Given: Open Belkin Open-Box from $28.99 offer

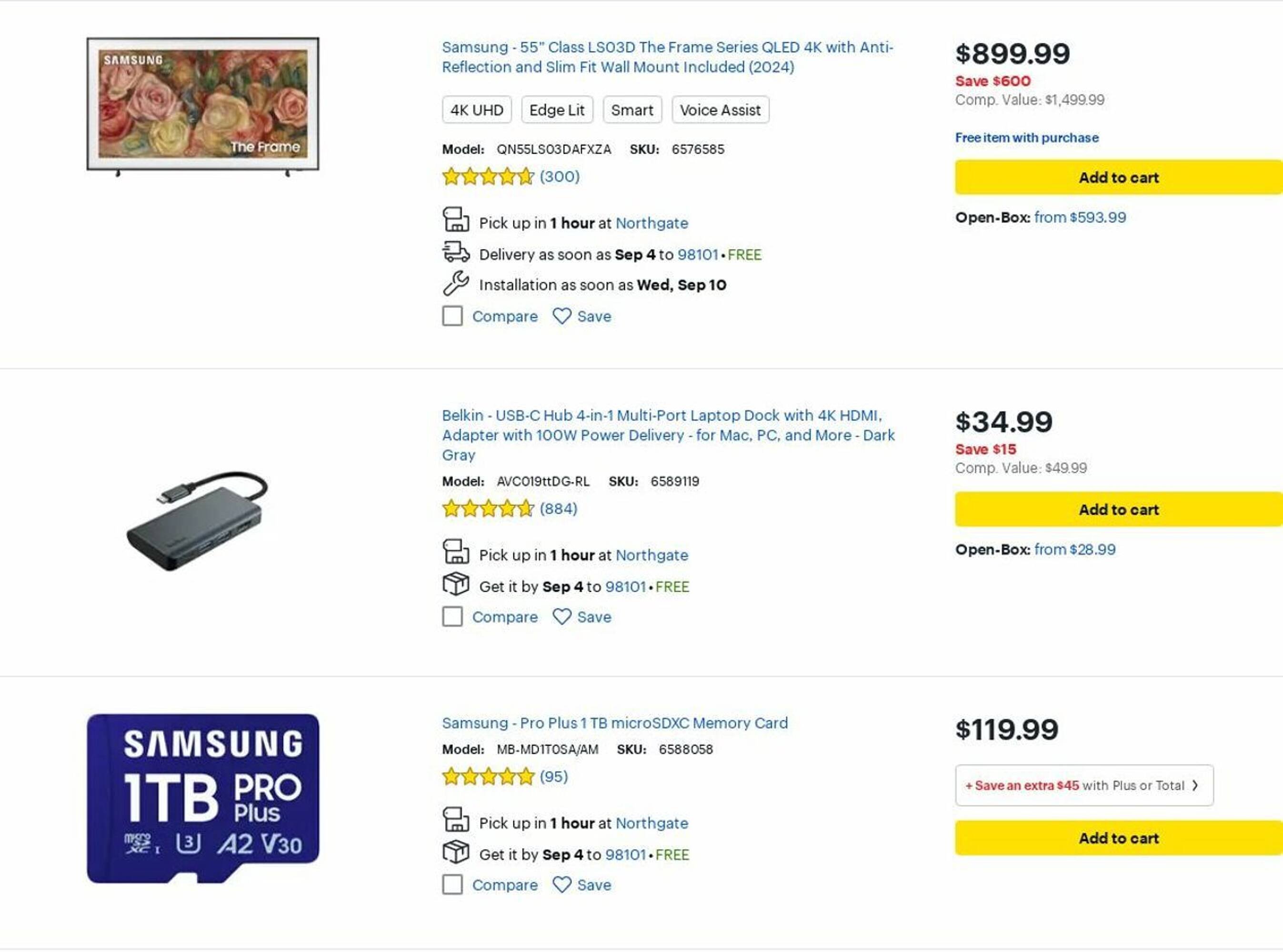Looking at the screenshot, I should (1074, 550).
